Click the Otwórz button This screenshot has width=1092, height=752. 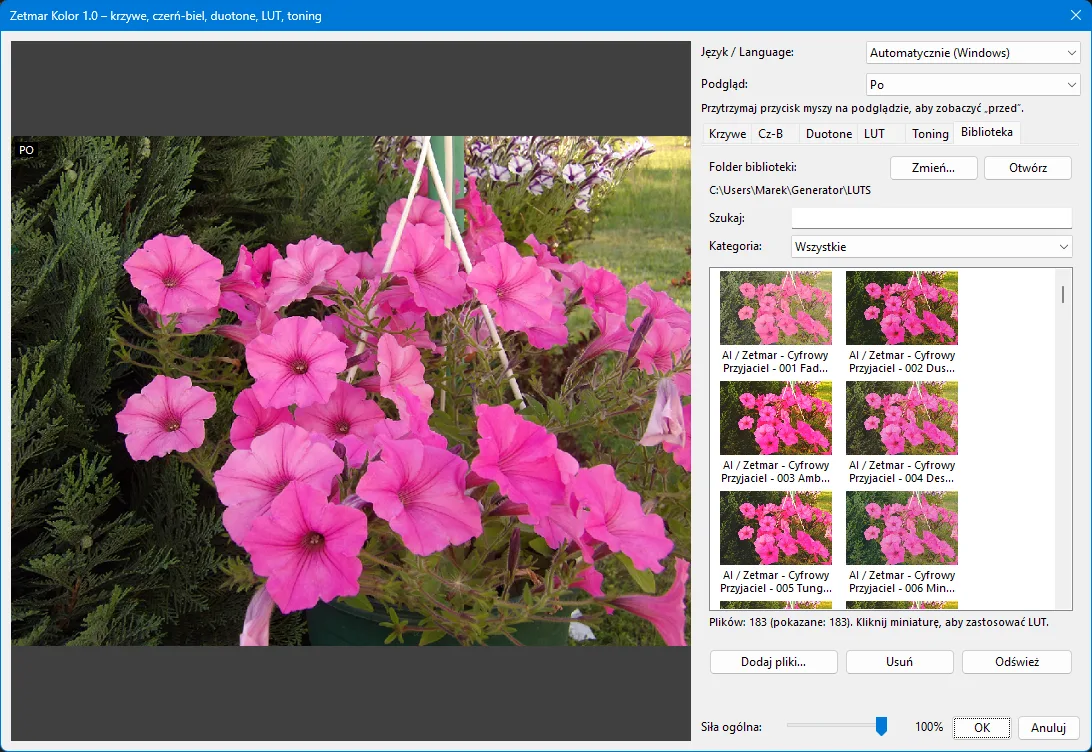pos(1027,168)
